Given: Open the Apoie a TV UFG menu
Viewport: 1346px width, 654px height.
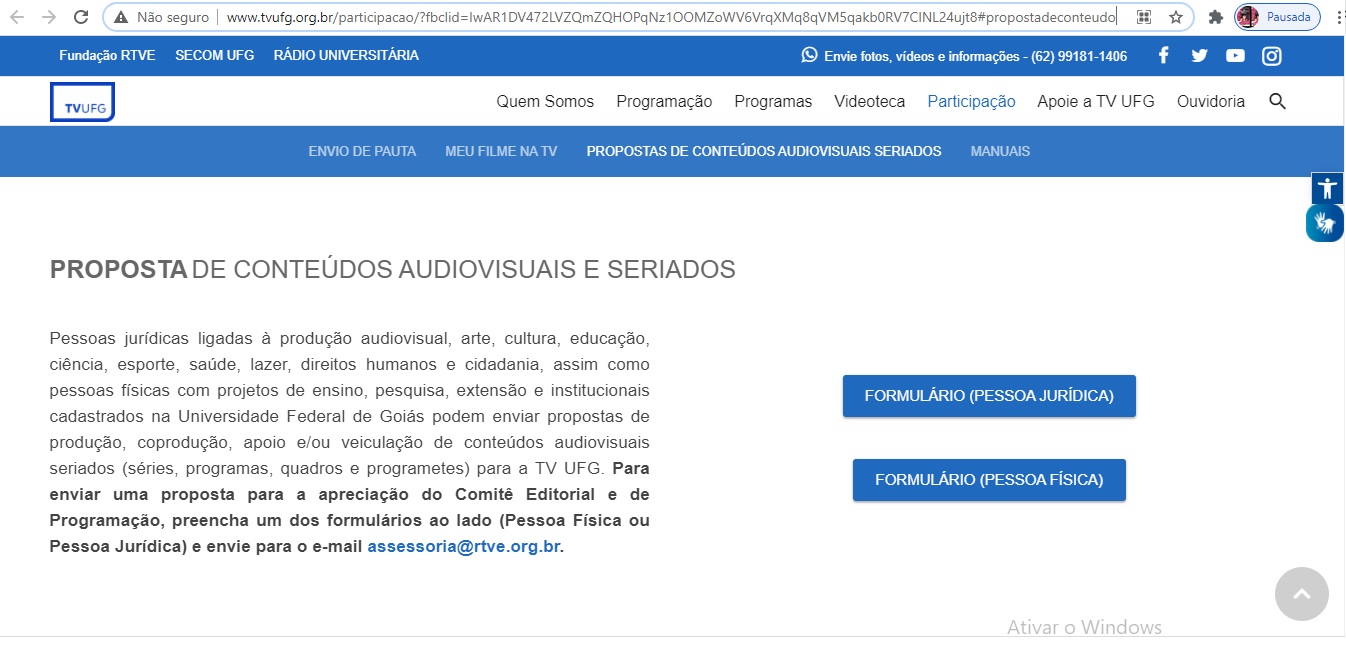Looking at the screenshot, I should click(x=1096, y=101).
